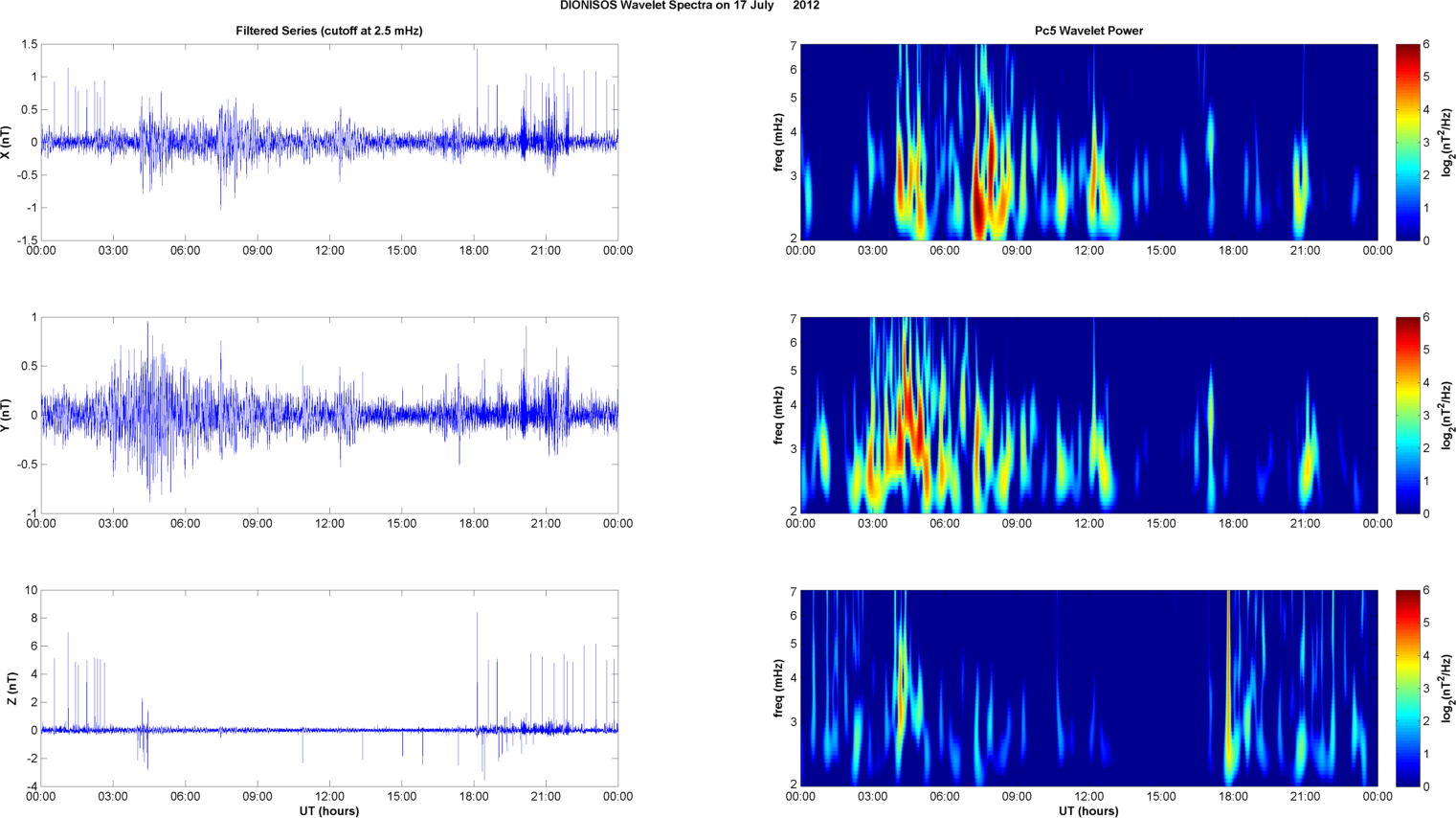This screenshot has height=818, width=1456.
Task: Click the '21:00' tick under the Z wavelet spectrum
Action: point(1305,797)
